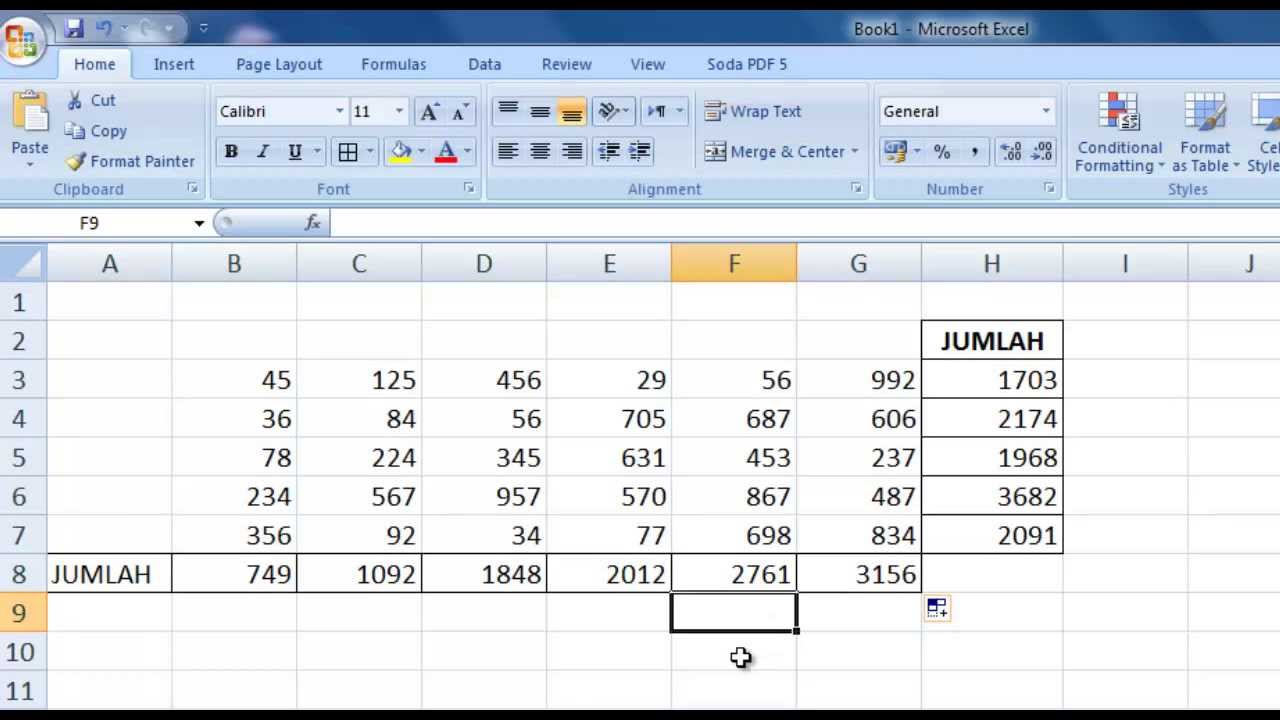Viewport: 1280px width, 720px height.
Task: Open the Page Layout tab
Action: [x=279, y=64]
